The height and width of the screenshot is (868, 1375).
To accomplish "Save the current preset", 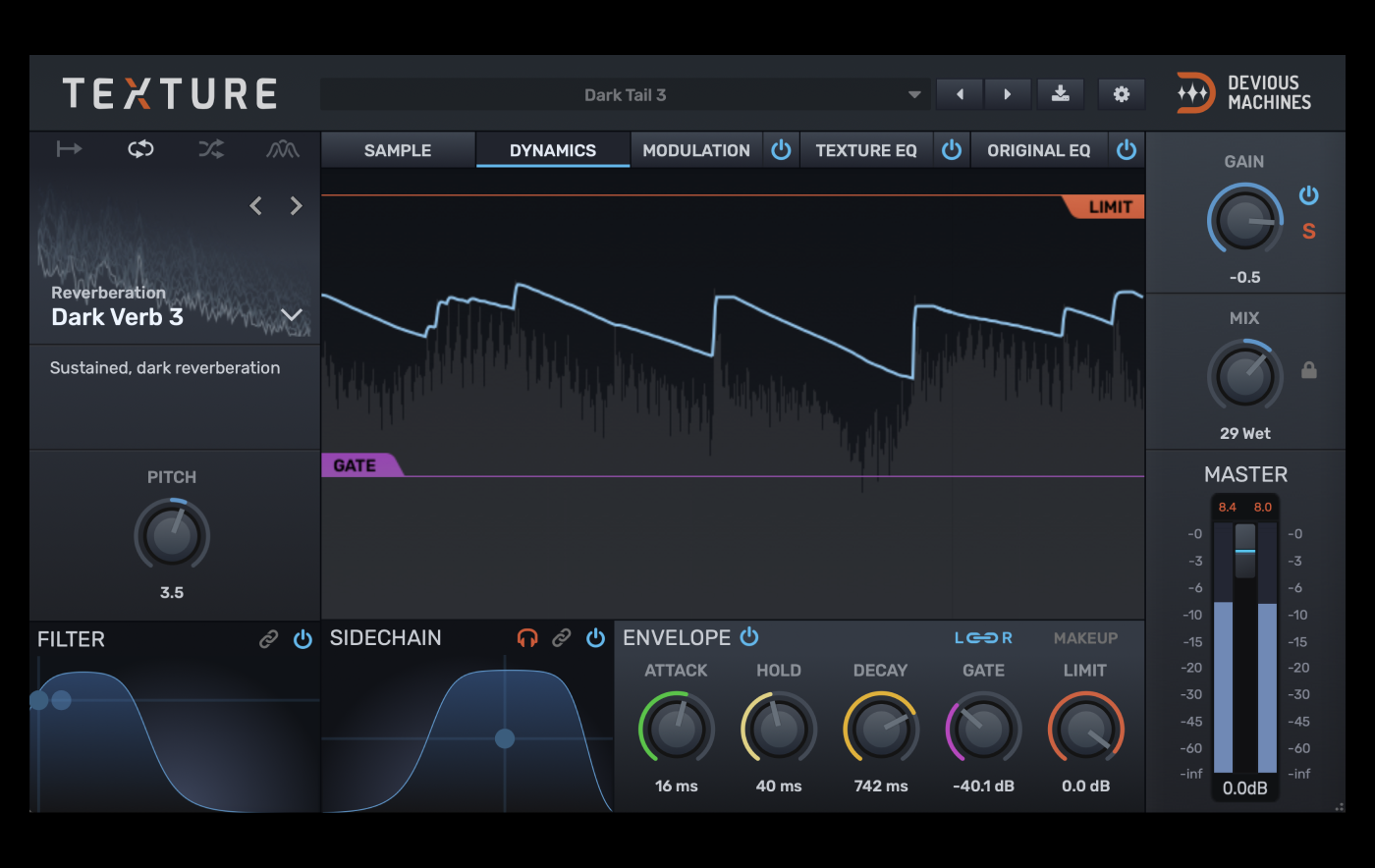I will [1061, 94].
